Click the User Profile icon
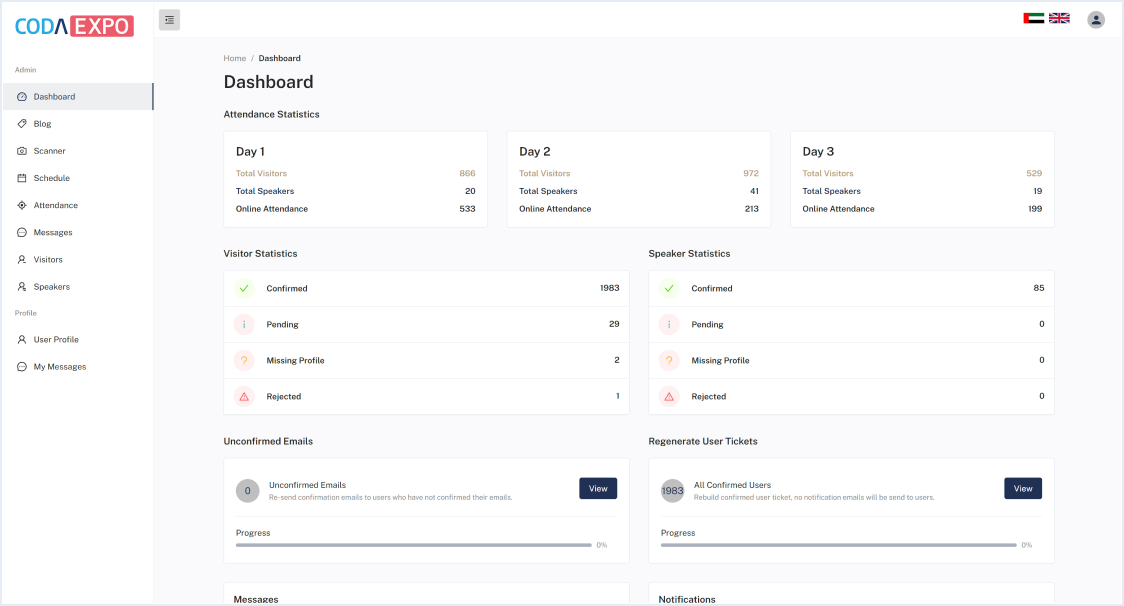Image resolution: width=1124 pixels, height=606 pixels. coord(22,340)
